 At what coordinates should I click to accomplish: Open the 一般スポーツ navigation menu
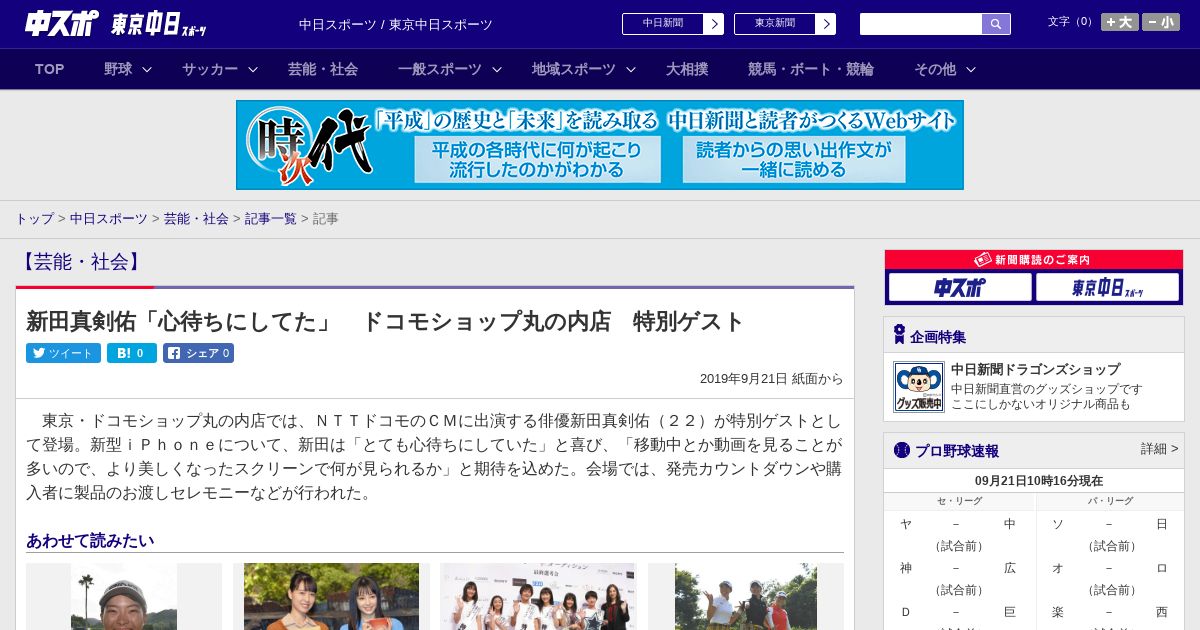tap(440, 69)
